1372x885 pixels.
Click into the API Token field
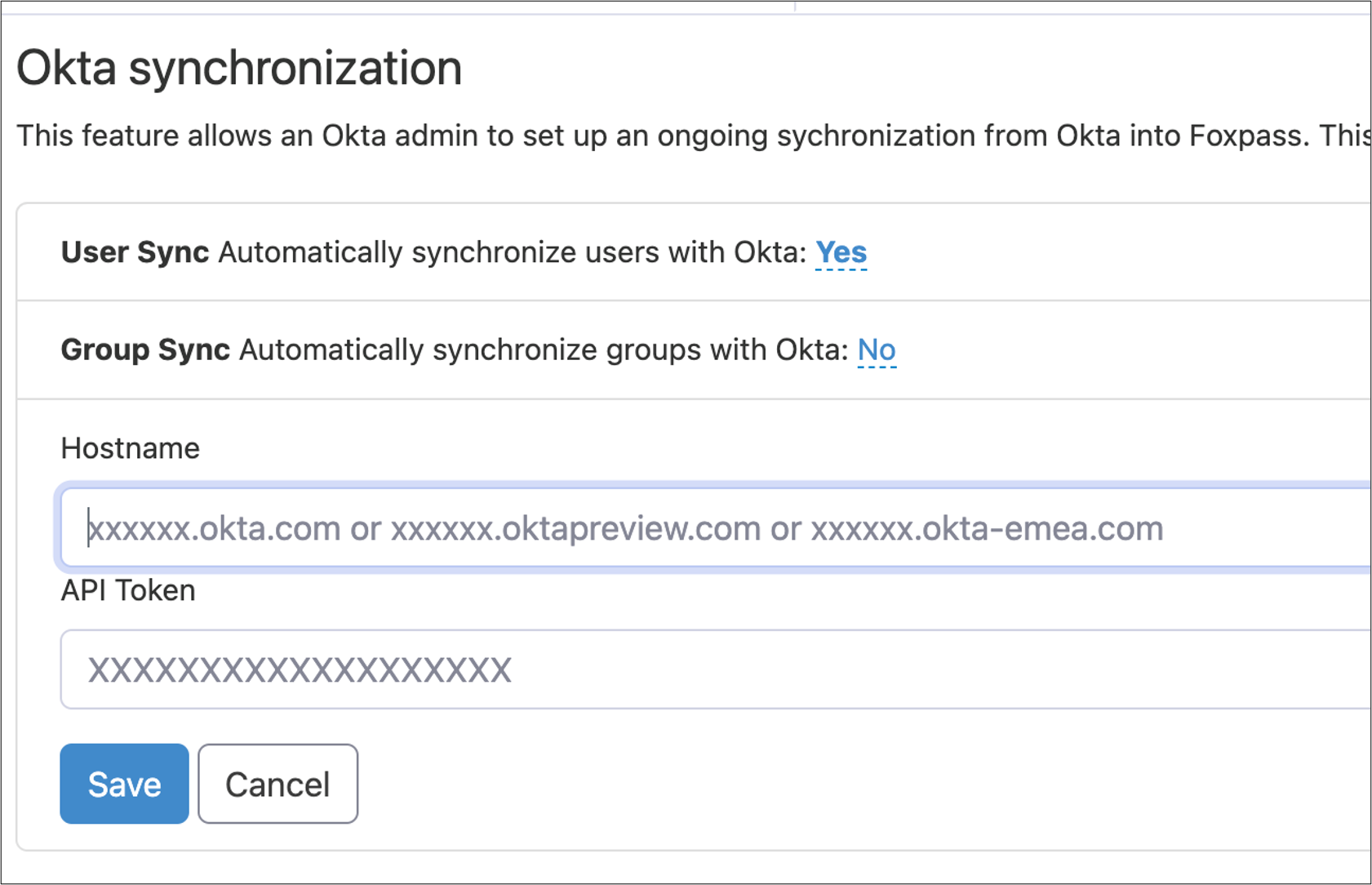(x=716, y=669)
